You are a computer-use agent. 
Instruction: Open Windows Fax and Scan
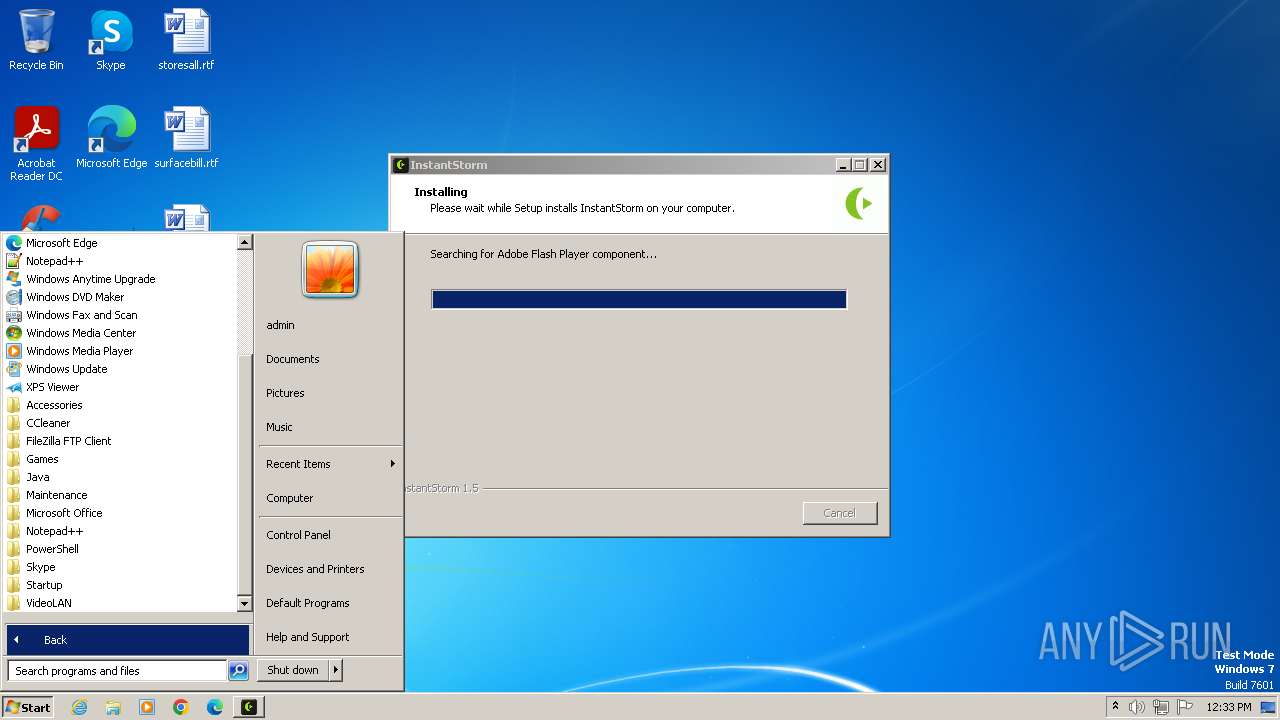pyautogui.click(x=120, y=315)
